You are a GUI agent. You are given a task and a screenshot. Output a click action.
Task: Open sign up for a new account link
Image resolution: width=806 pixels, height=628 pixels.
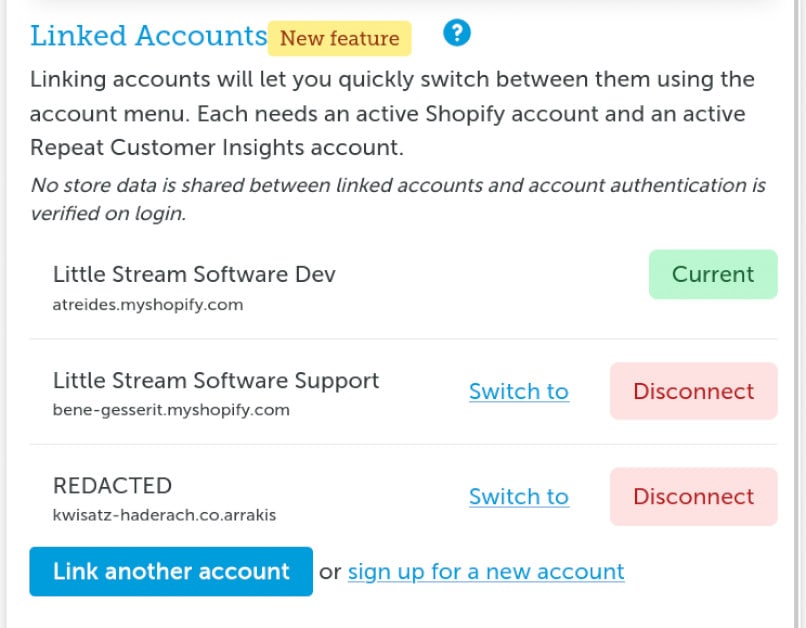pyautogui.click(x=486, y=571)
